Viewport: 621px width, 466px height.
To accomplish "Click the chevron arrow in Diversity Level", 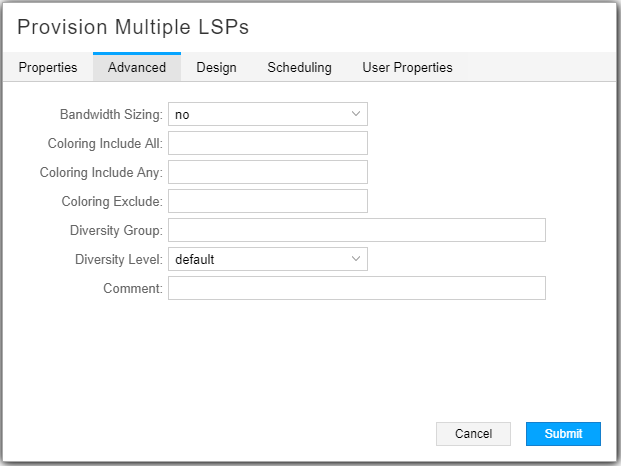I will (x=356, y=259).
